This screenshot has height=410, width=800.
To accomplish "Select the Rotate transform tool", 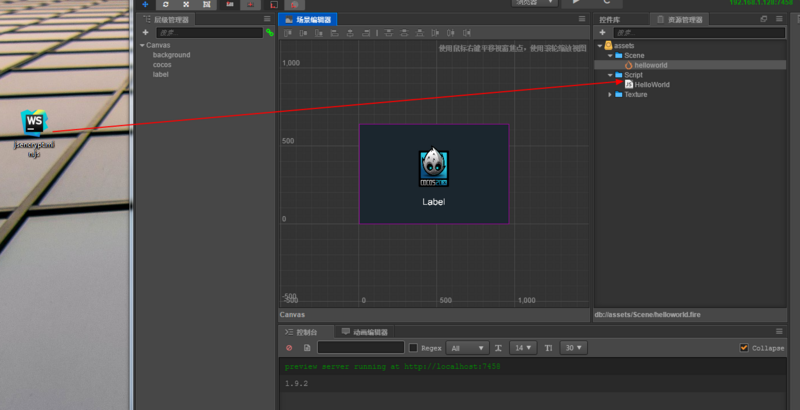I will pyautogui.click(x=166, y=4).
